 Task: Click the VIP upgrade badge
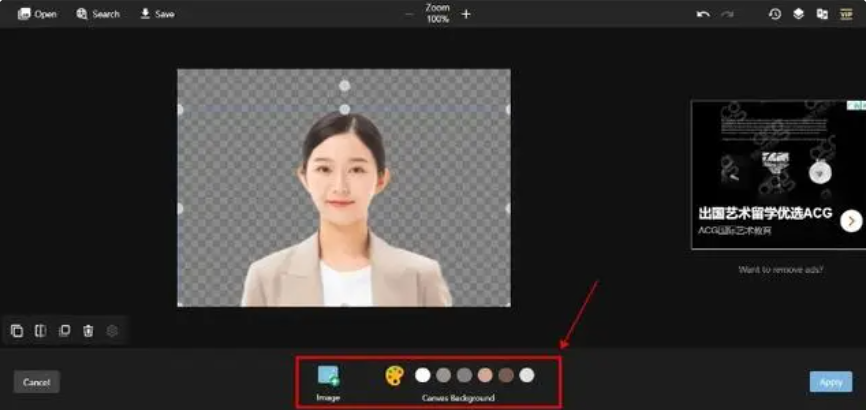pyautogui.click(x=845, y=14)
